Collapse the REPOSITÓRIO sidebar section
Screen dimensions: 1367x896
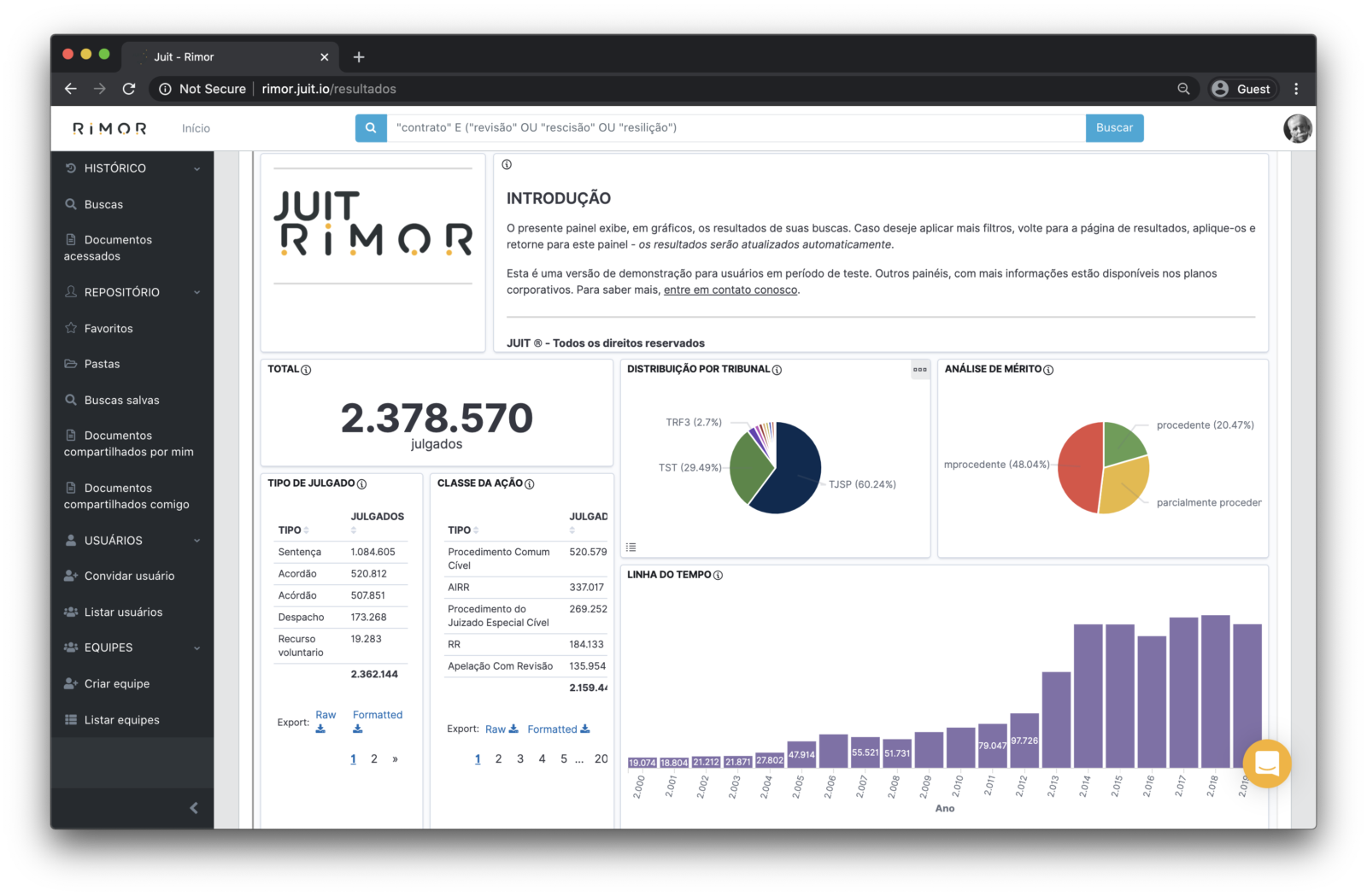(197, 293)
